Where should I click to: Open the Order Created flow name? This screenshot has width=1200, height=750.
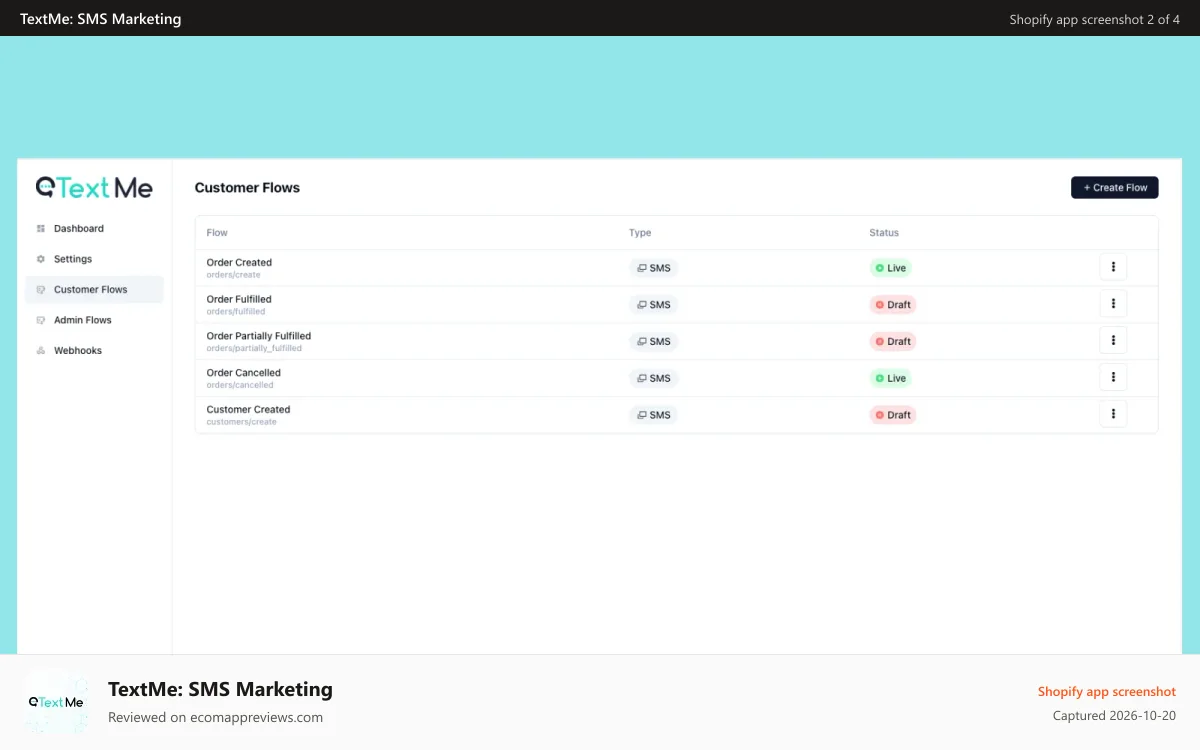pos(239,263)
